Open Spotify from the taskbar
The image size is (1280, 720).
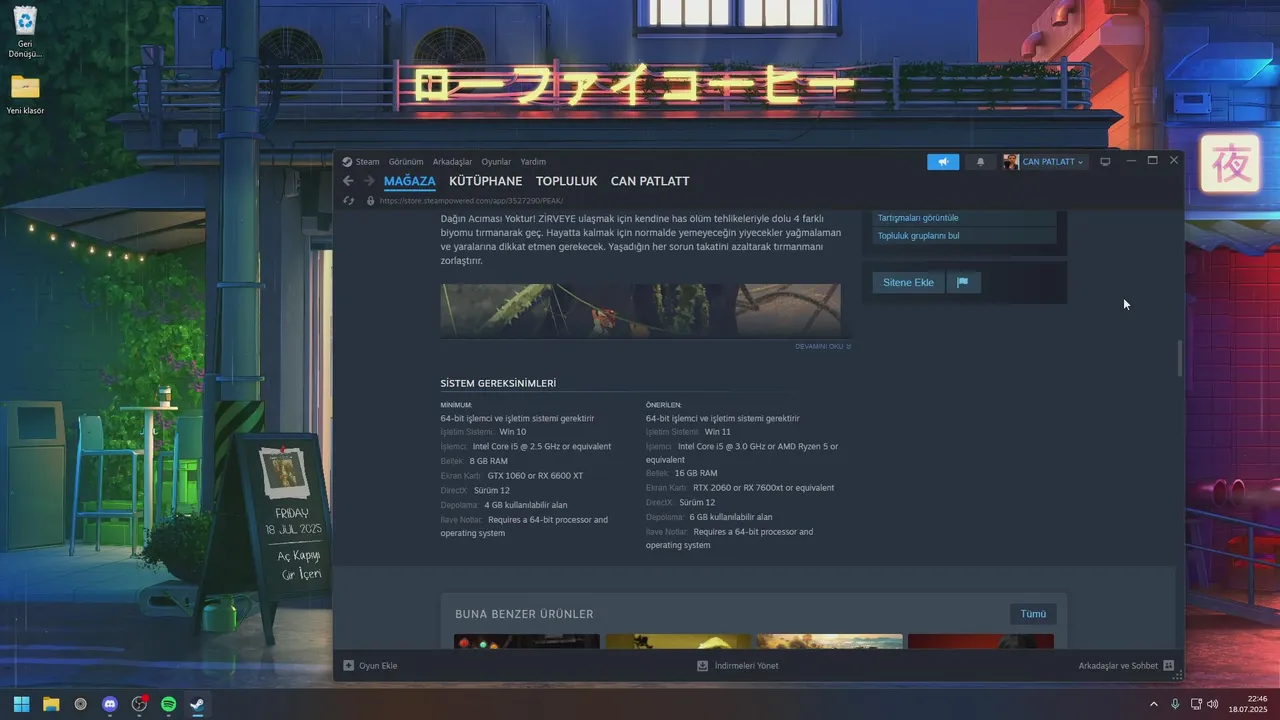(x=169, y=704)
